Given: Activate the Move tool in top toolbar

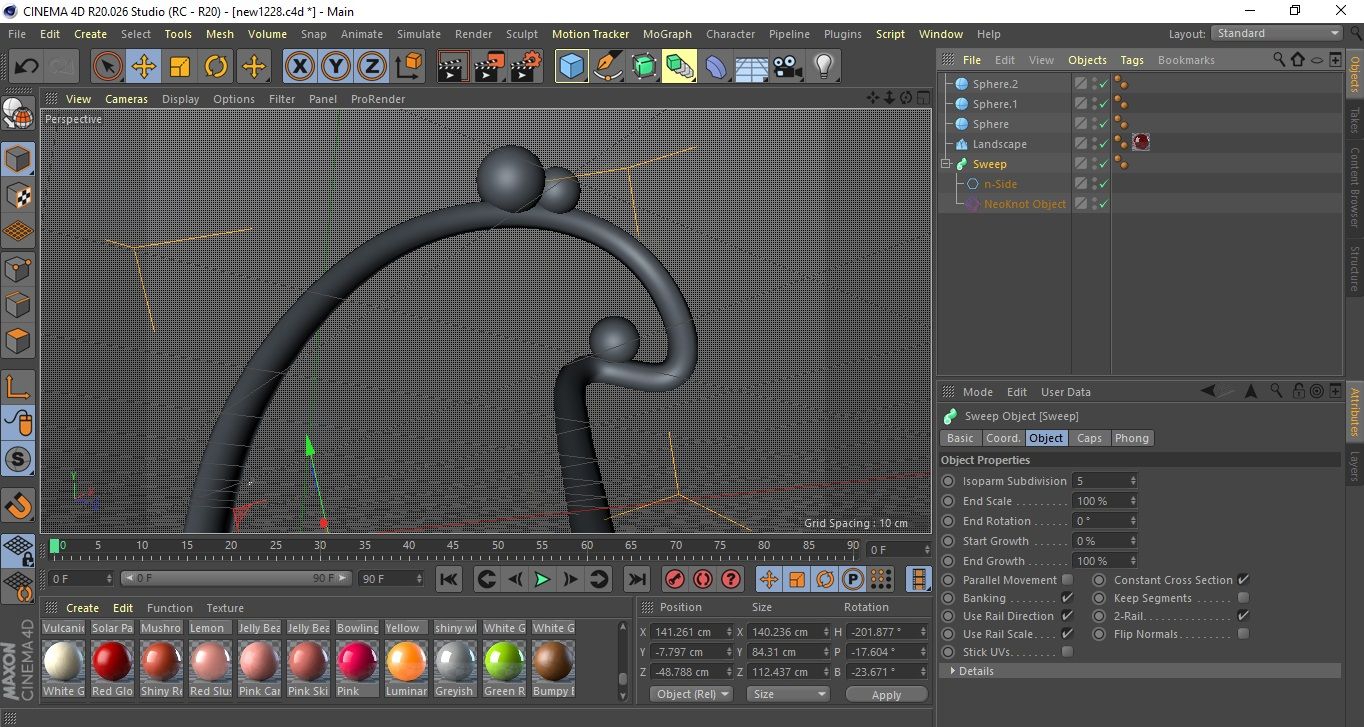Looking at the screenshot, I should [144, 67].
